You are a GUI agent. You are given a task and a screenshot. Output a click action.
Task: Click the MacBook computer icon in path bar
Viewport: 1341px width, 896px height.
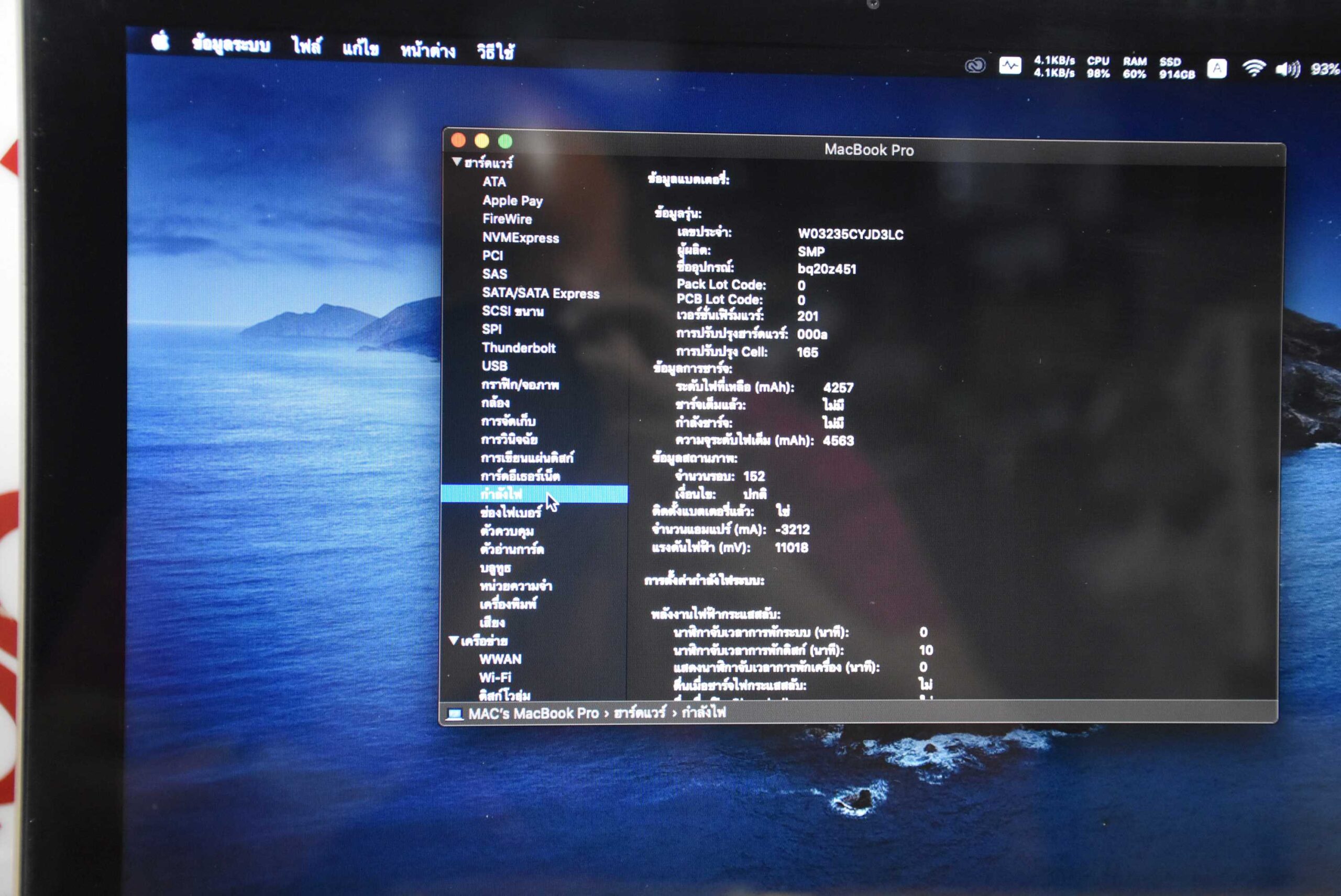coord(455,714)
